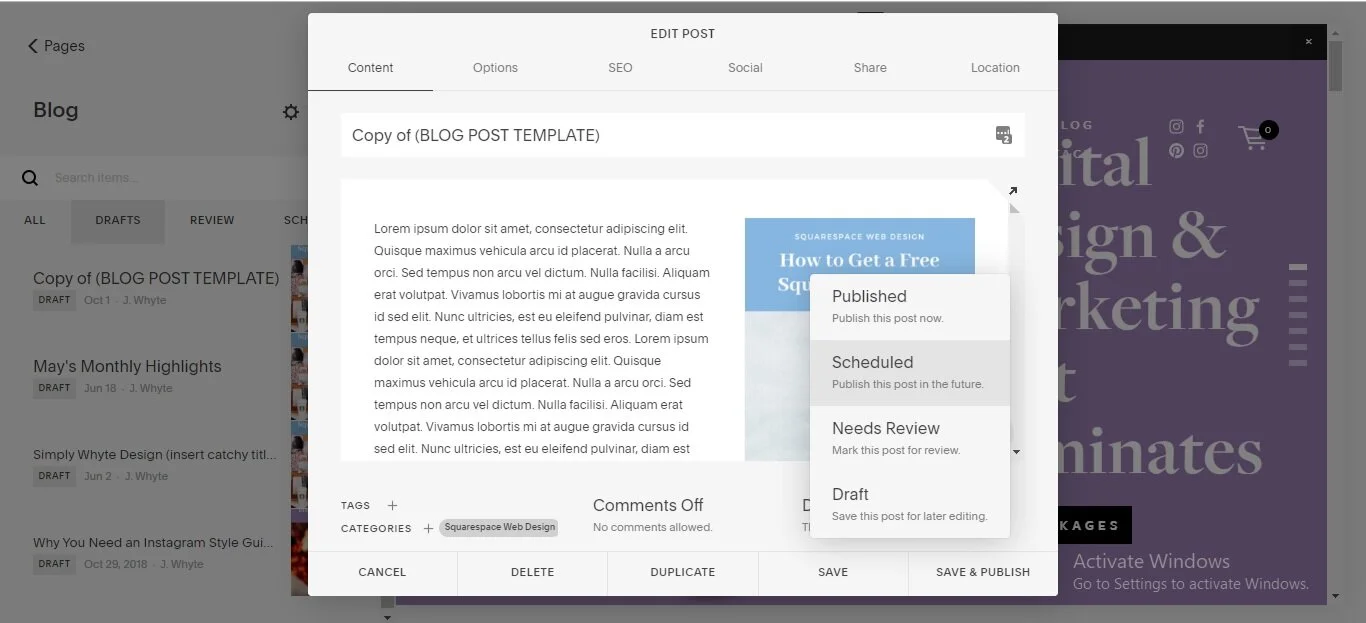This screenshot has width=1366, height=623.
Task: Click the Duplicate button
Action: (x=683, y=573)
